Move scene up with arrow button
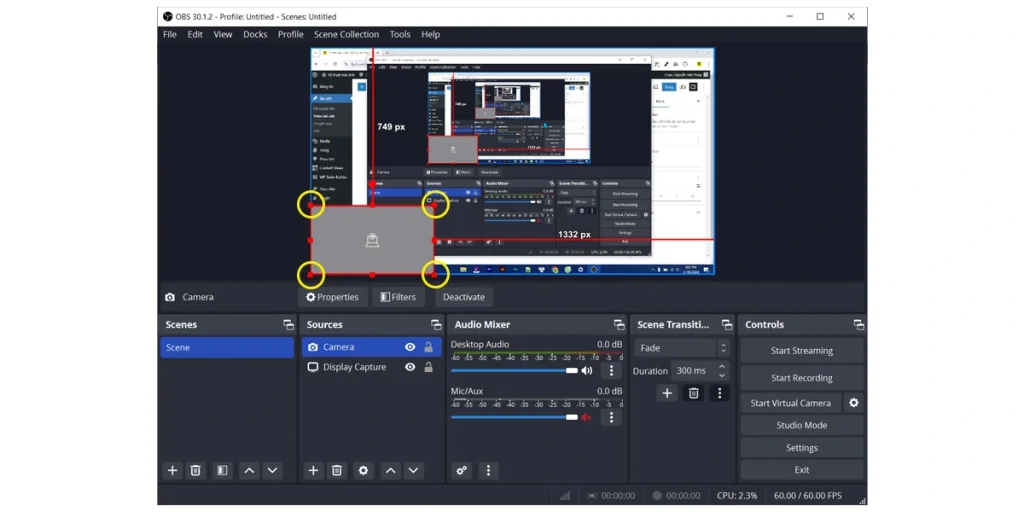Screen dimensions: 1024x512 (249, 470)
